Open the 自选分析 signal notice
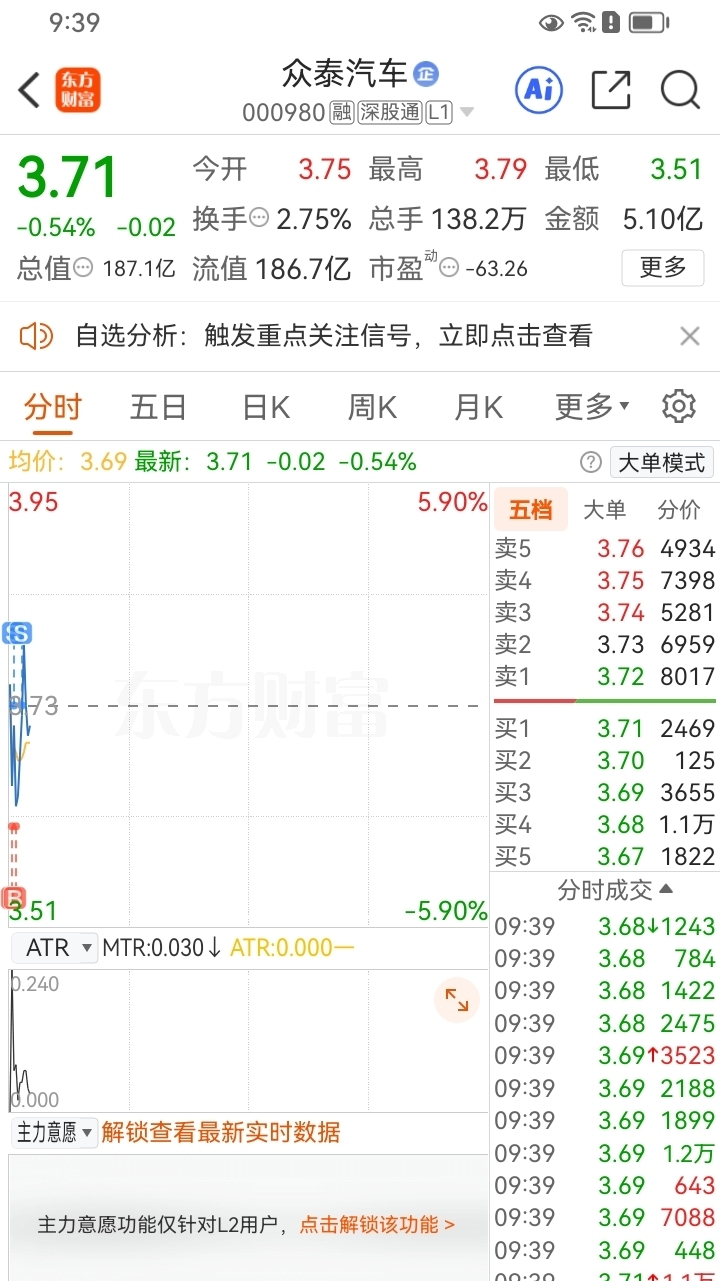The image size is (720, 1281). click(x=334, y=336)
